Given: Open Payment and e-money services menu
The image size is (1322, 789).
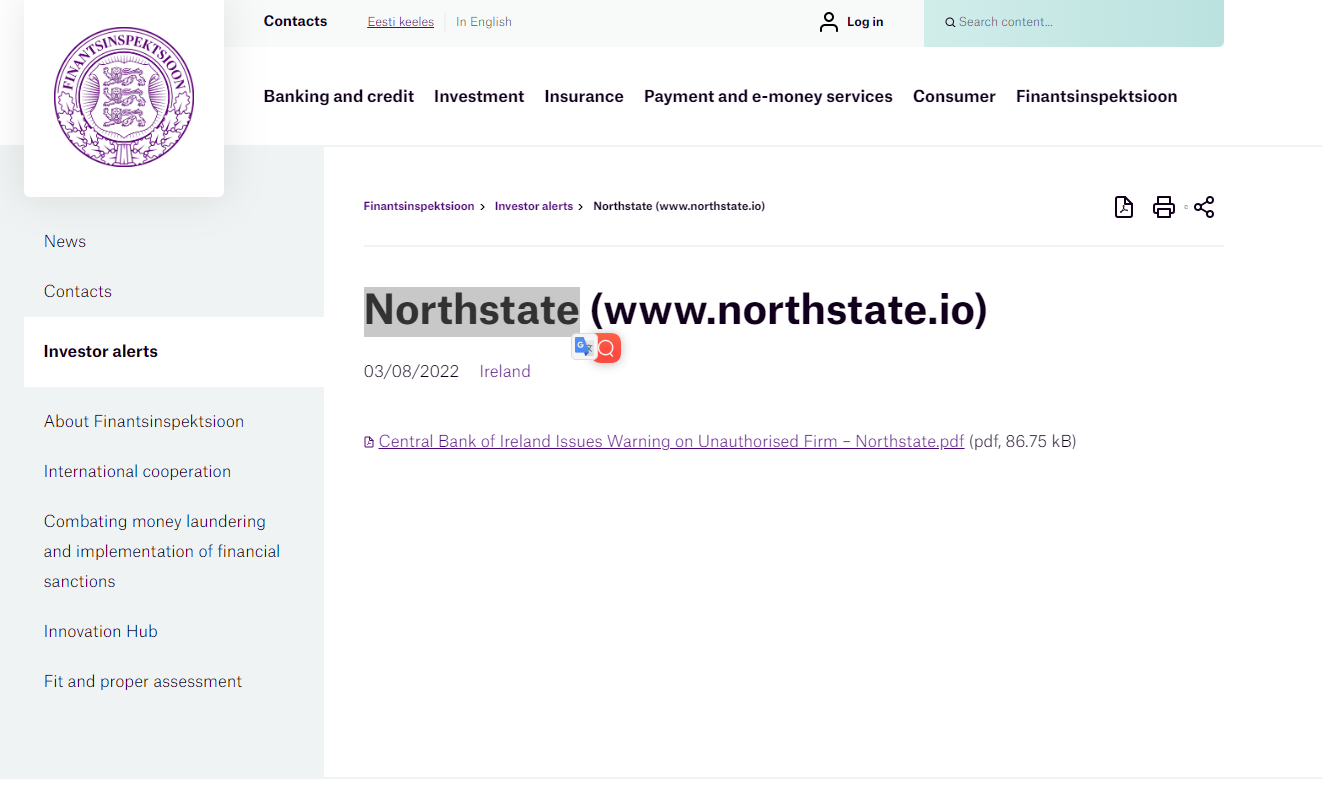Looking at the screenshot, I should pyautogui.click(x=768, y=96).
